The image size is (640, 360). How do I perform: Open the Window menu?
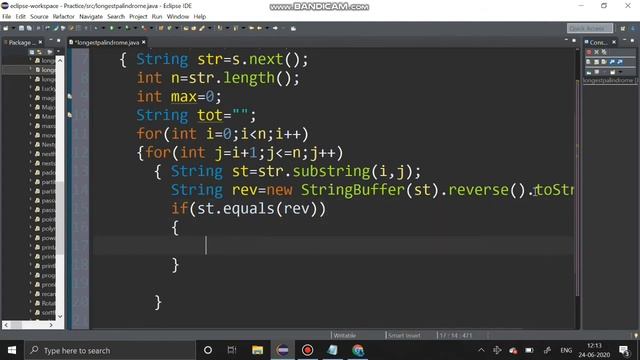(x=178, y=16)
